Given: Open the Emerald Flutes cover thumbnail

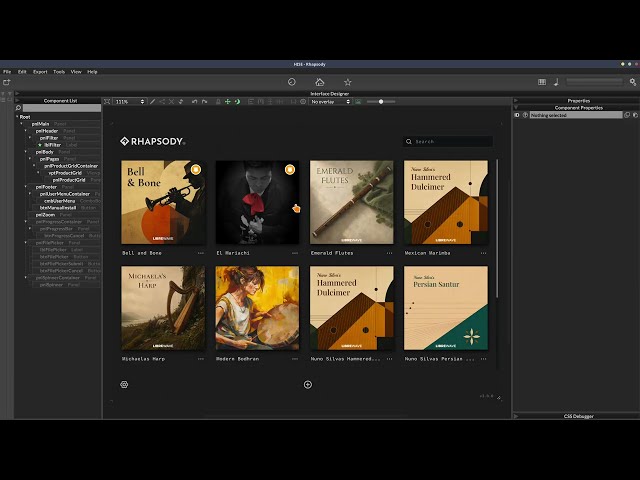Looking at the screenshot, I should click(351, 202).
